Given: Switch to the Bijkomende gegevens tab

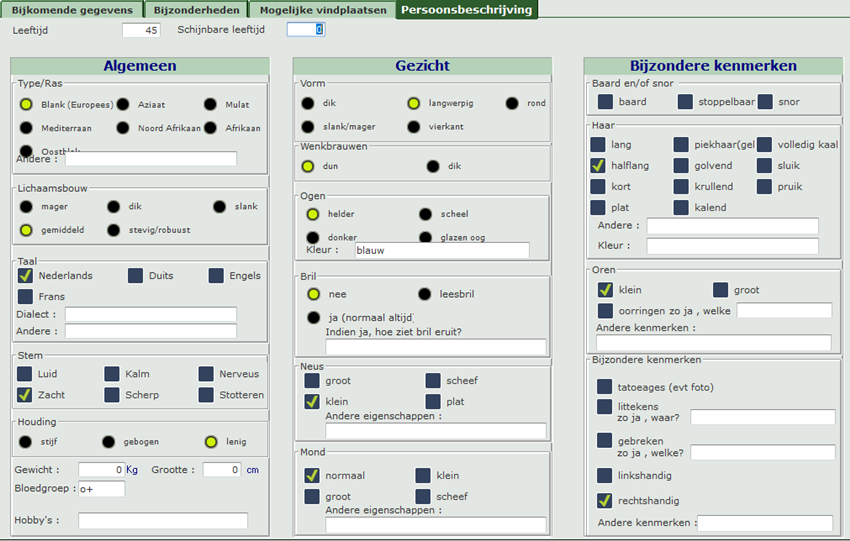Looking at the screenshot, I should (x=72, y=10).
